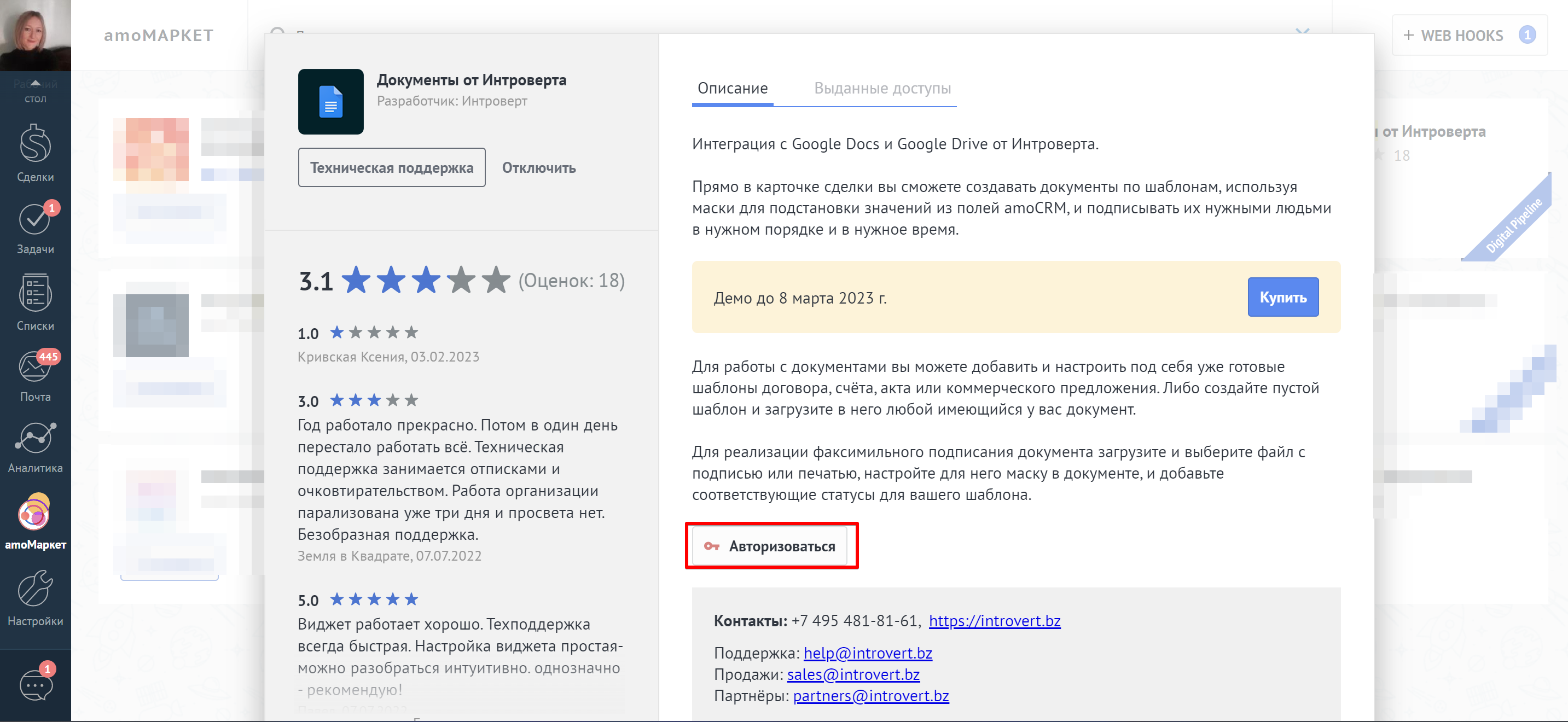Click the phone number +7 495 481-81-61
The image size is (1568, 722).
click(854, 621)
